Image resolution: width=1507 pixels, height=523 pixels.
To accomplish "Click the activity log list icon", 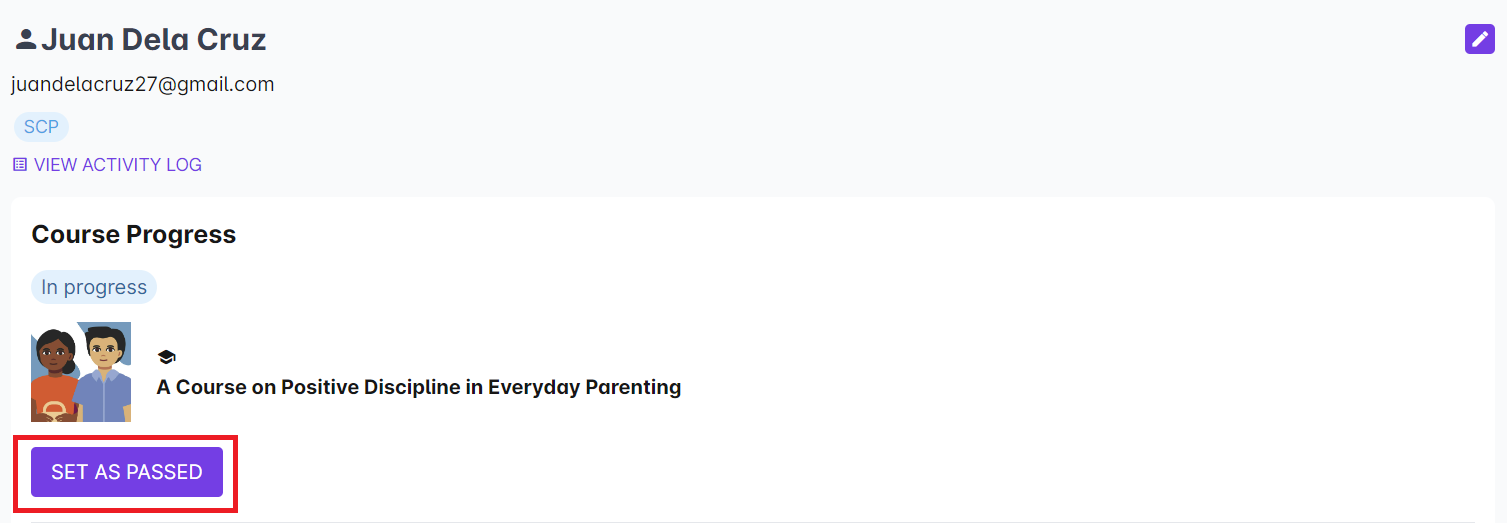I will [20, 165].
